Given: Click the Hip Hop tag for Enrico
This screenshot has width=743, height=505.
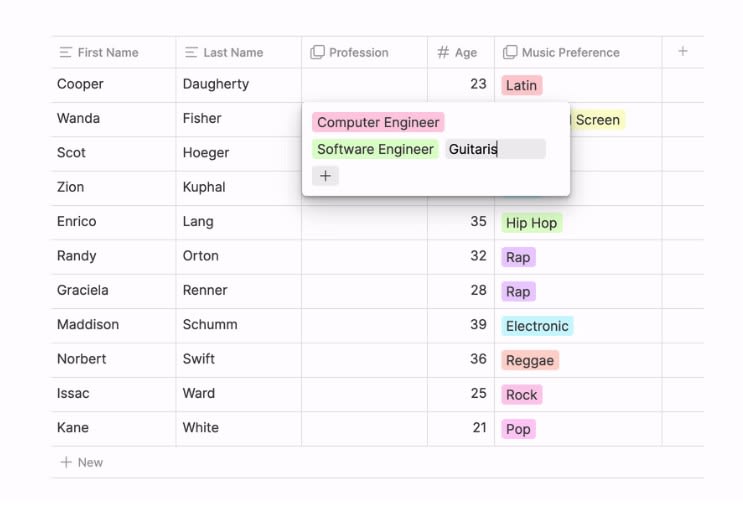Looking at the screenshot, I should [531, 223].
